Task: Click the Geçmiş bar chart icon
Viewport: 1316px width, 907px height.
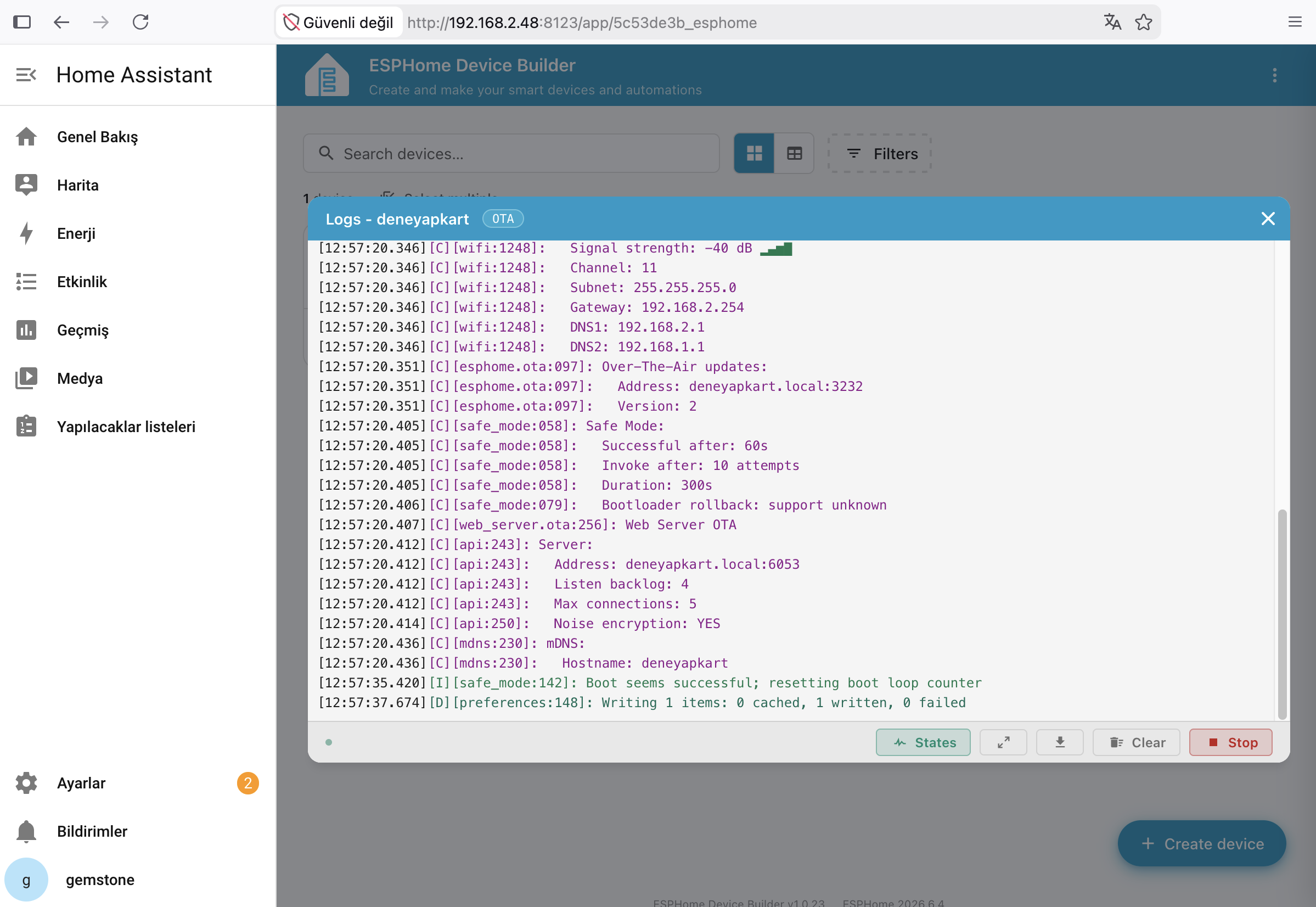Action: coord(26,330)
